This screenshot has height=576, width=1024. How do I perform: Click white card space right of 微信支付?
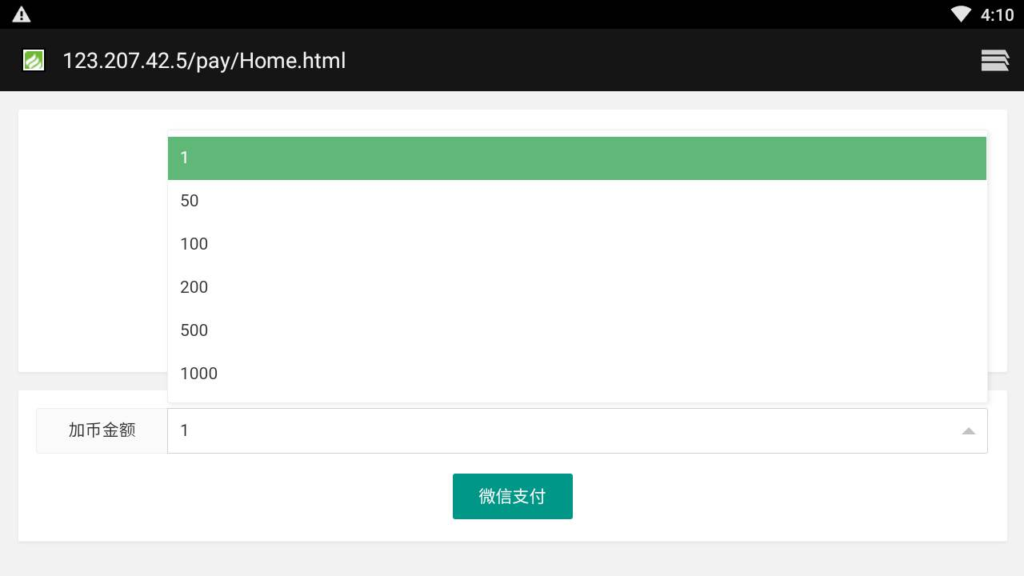(x=784, y=496)
